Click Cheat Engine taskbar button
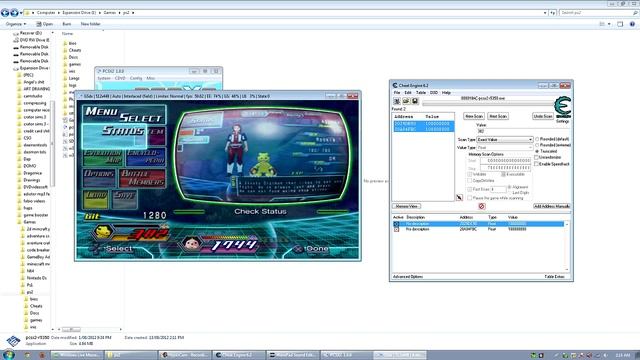Screen dimensions: 640x360 (239, 355)
